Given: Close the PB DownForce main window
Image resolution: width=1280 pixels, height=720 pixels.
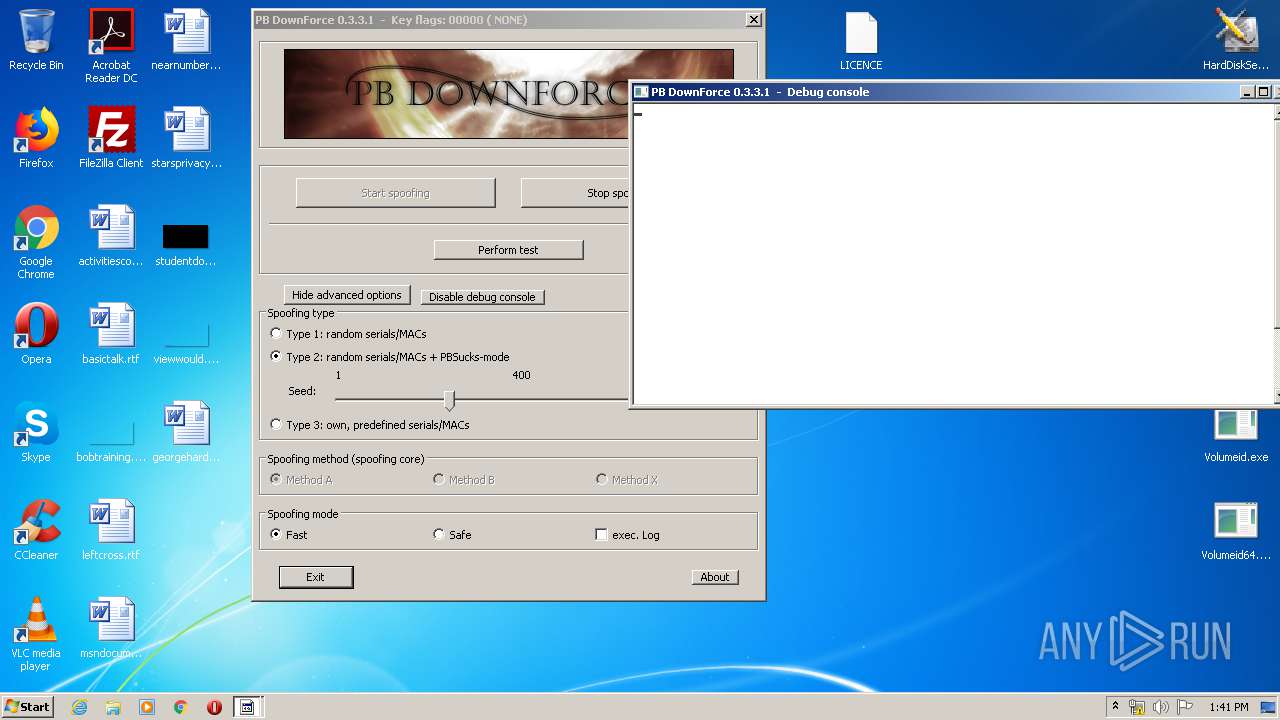Looking at the screenshot, I should [x=753, y=20].
